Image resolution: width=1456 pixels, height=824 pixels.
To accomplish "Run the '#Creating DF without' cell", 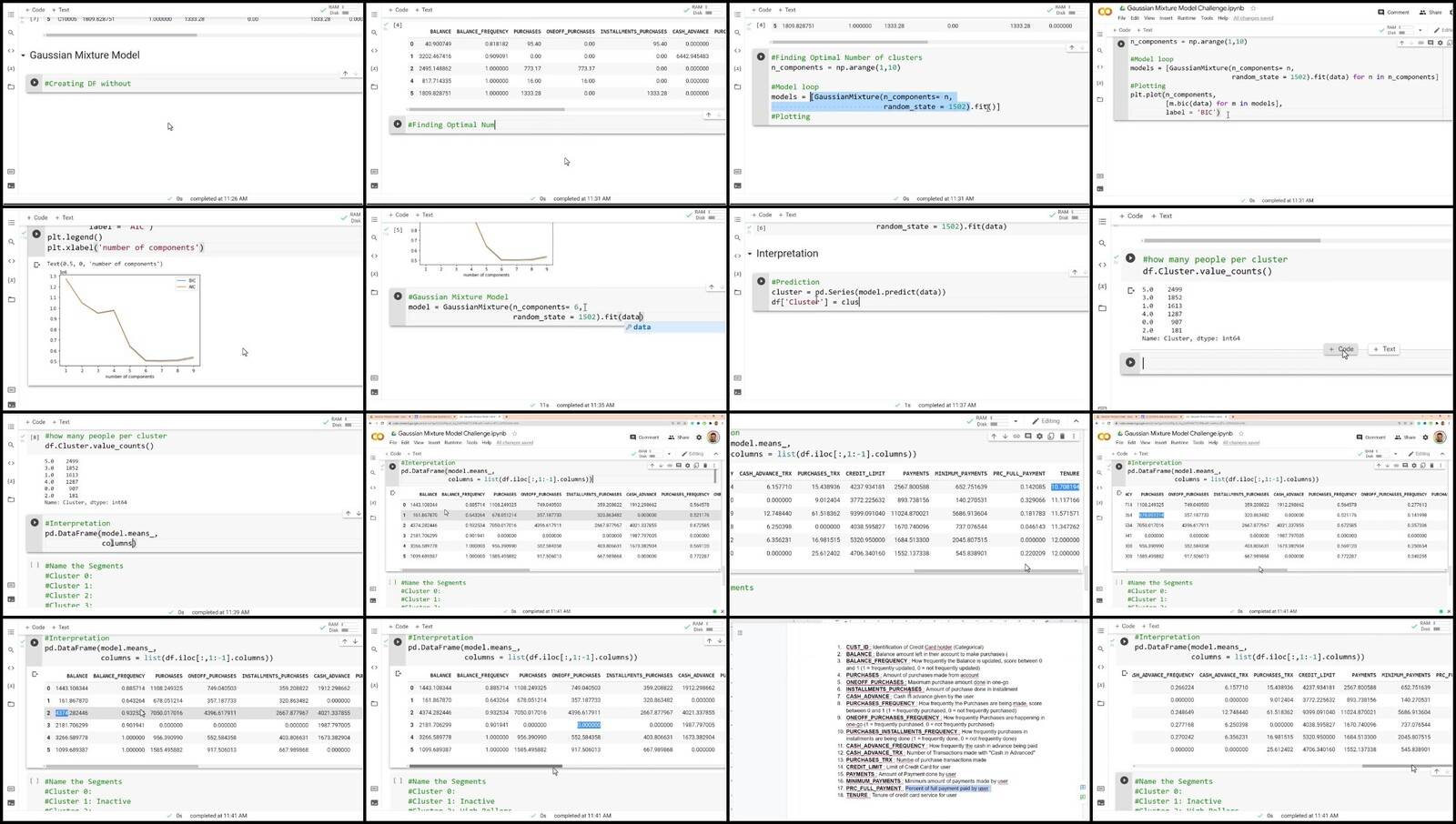I will [35, 83].
